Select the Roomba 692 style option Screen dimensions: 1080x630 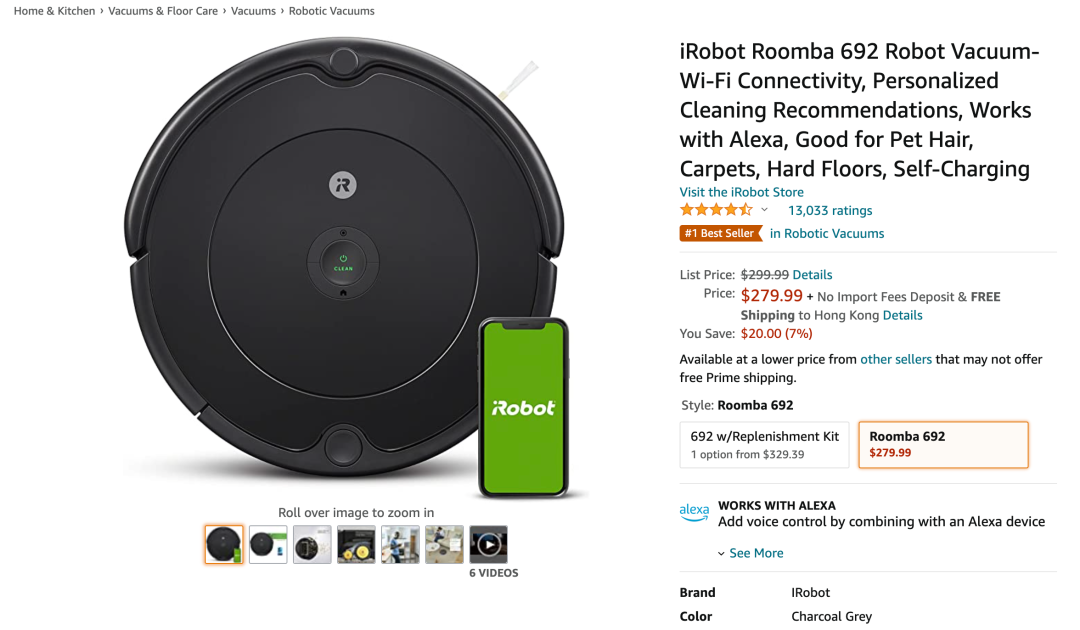pos(943,445)
